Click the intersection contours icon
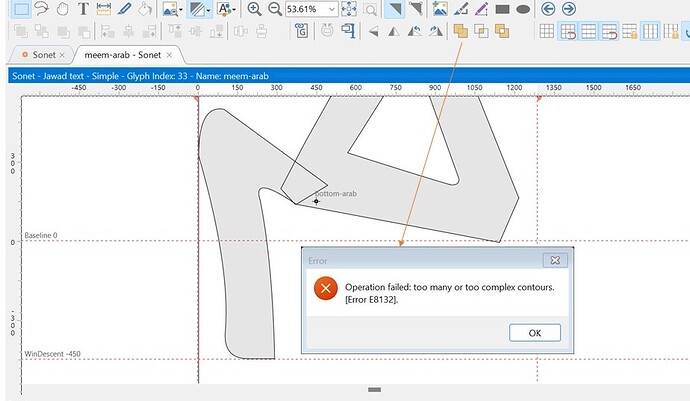This screenshot has width=690, height=401. [481, 31]
